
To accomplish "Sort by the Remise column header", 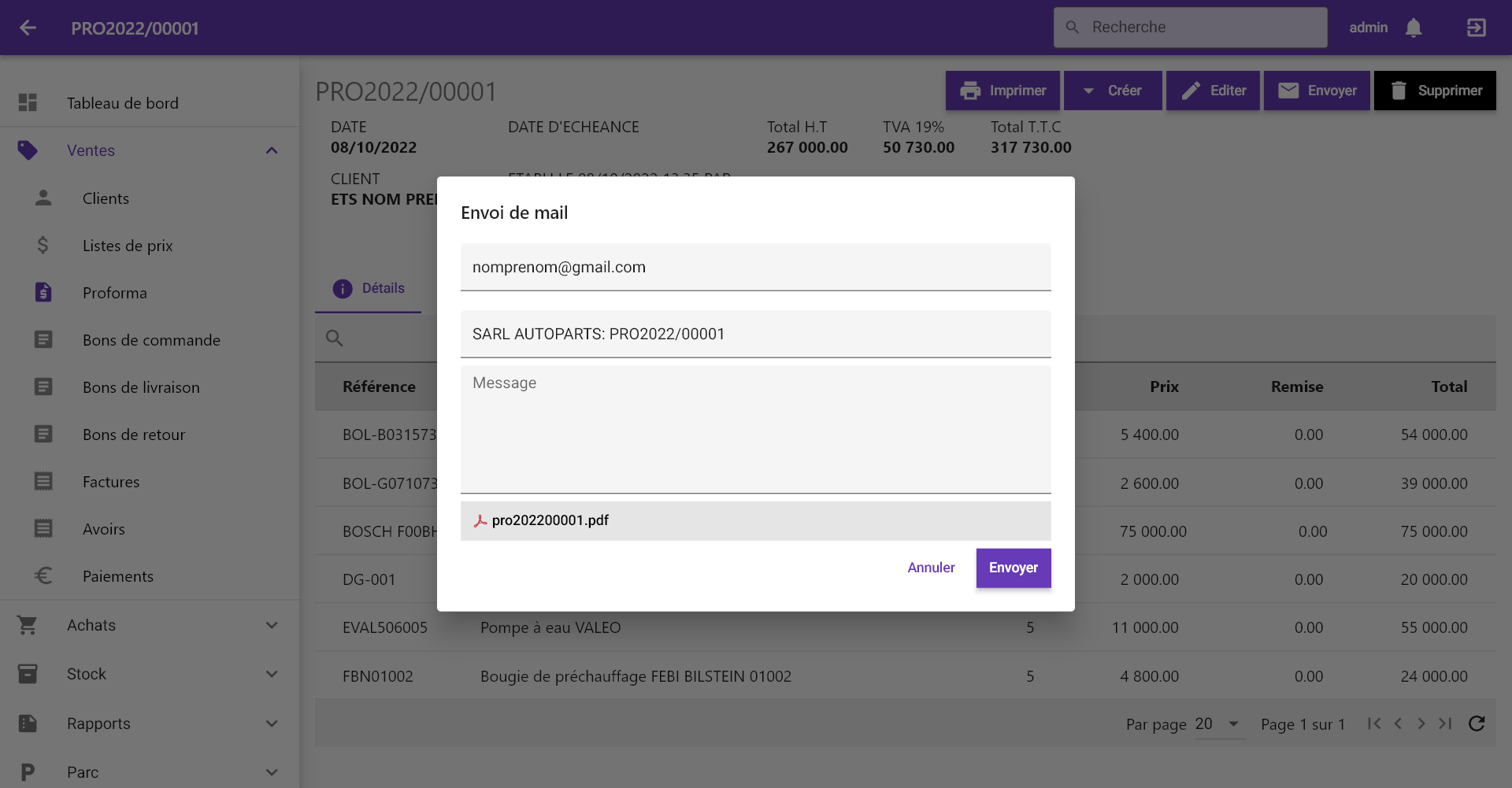I will coord(1297,387).
